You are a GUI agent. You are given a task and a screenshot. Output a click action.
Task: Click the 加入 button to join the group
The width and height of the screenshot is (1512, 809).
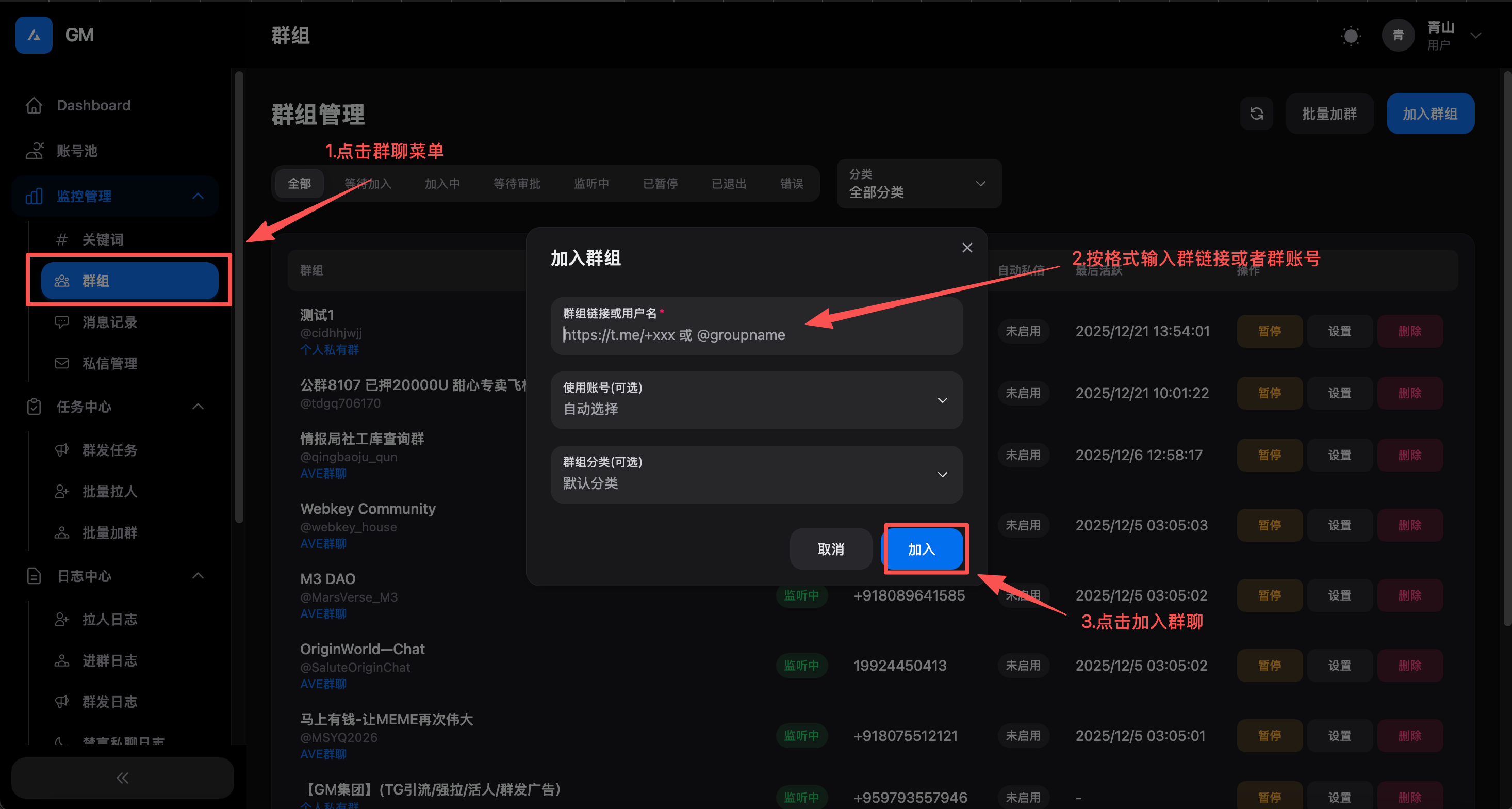tap(924, 549)
